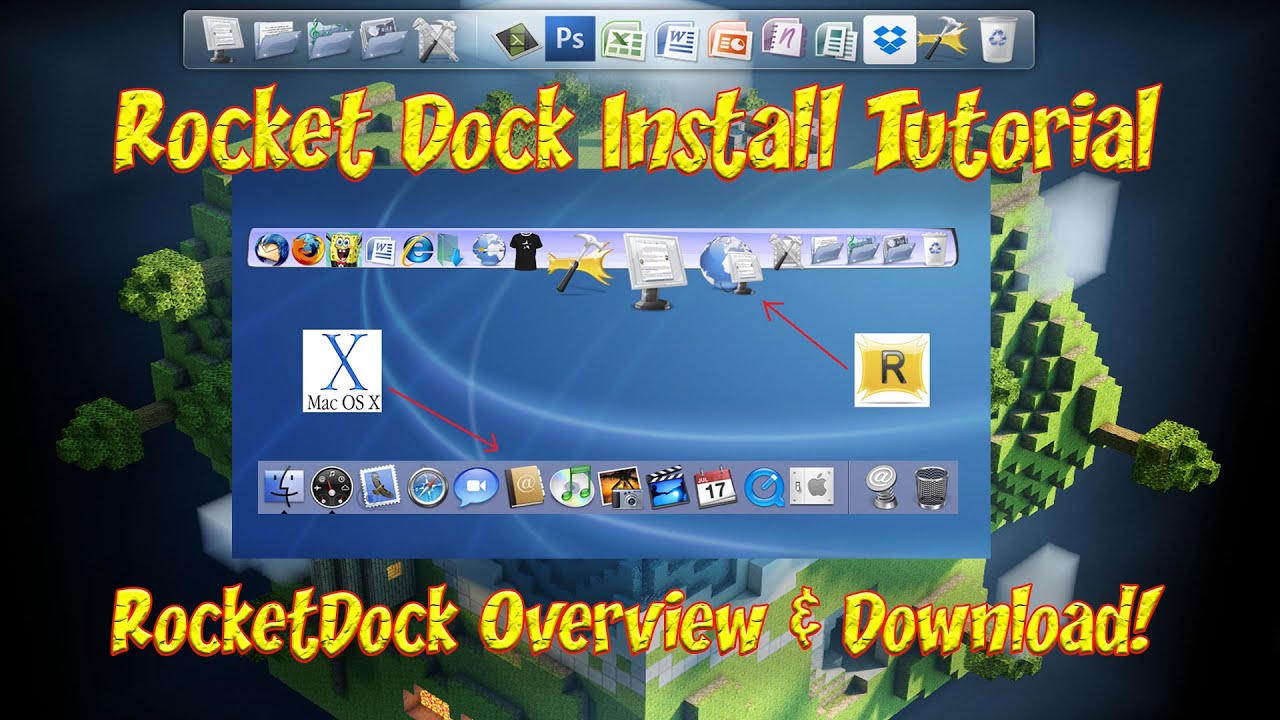Open the documents folder in the curved dock

click(829, 250)
